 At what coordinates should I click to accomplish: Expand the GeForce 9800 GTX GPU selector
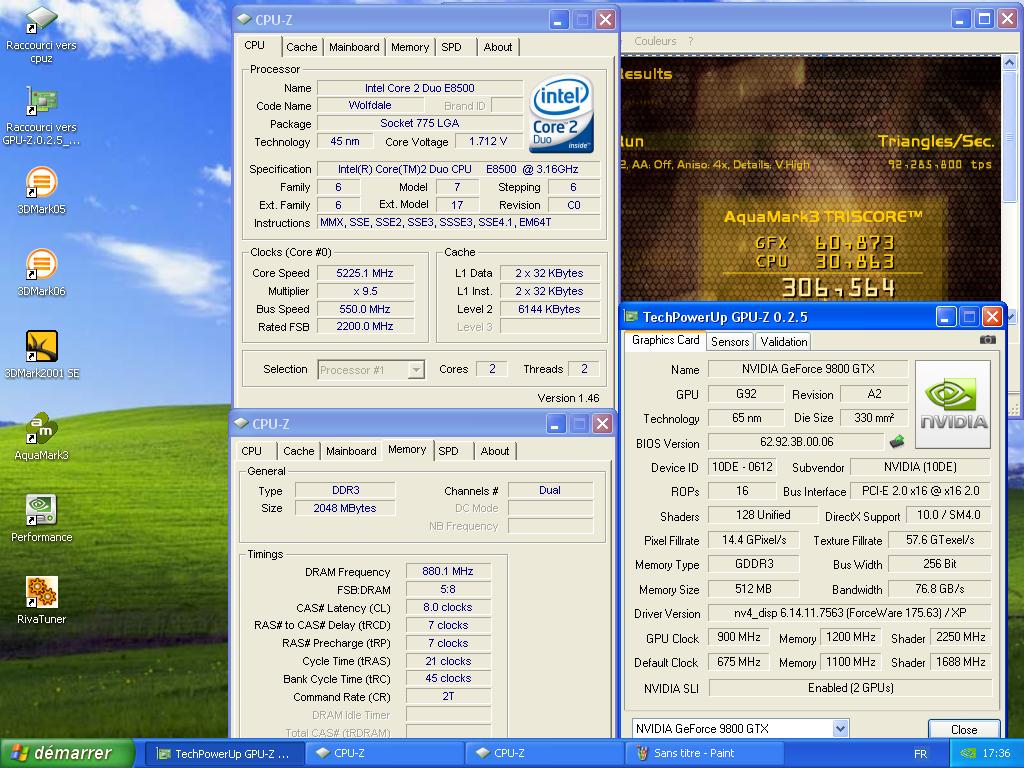tap(840, 728)
